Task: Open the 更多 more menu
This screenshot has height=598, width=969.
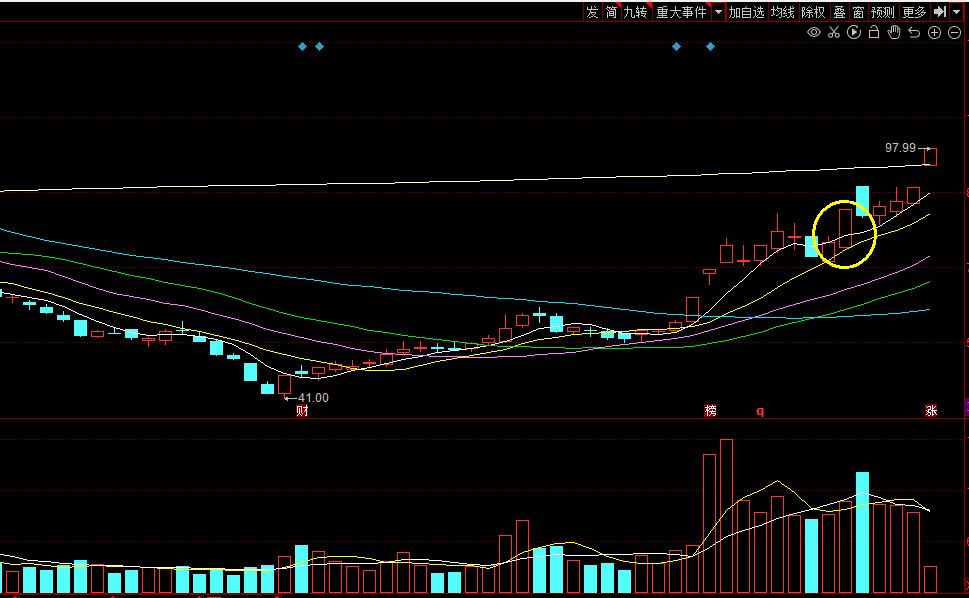Action: coord(915,12)
